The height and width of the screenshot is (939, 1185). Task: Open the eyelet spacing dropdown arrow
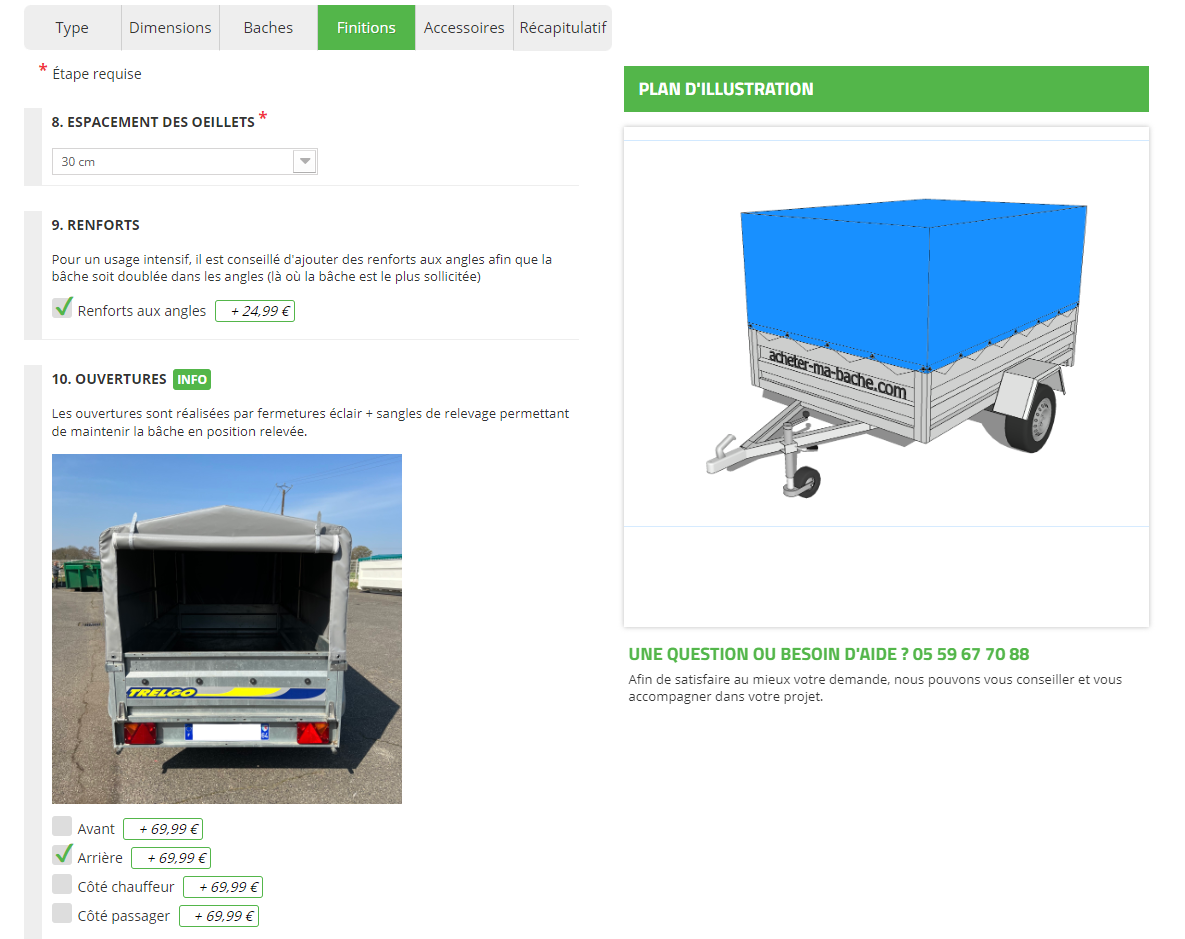pyautogui.click(x=305, y=161)
